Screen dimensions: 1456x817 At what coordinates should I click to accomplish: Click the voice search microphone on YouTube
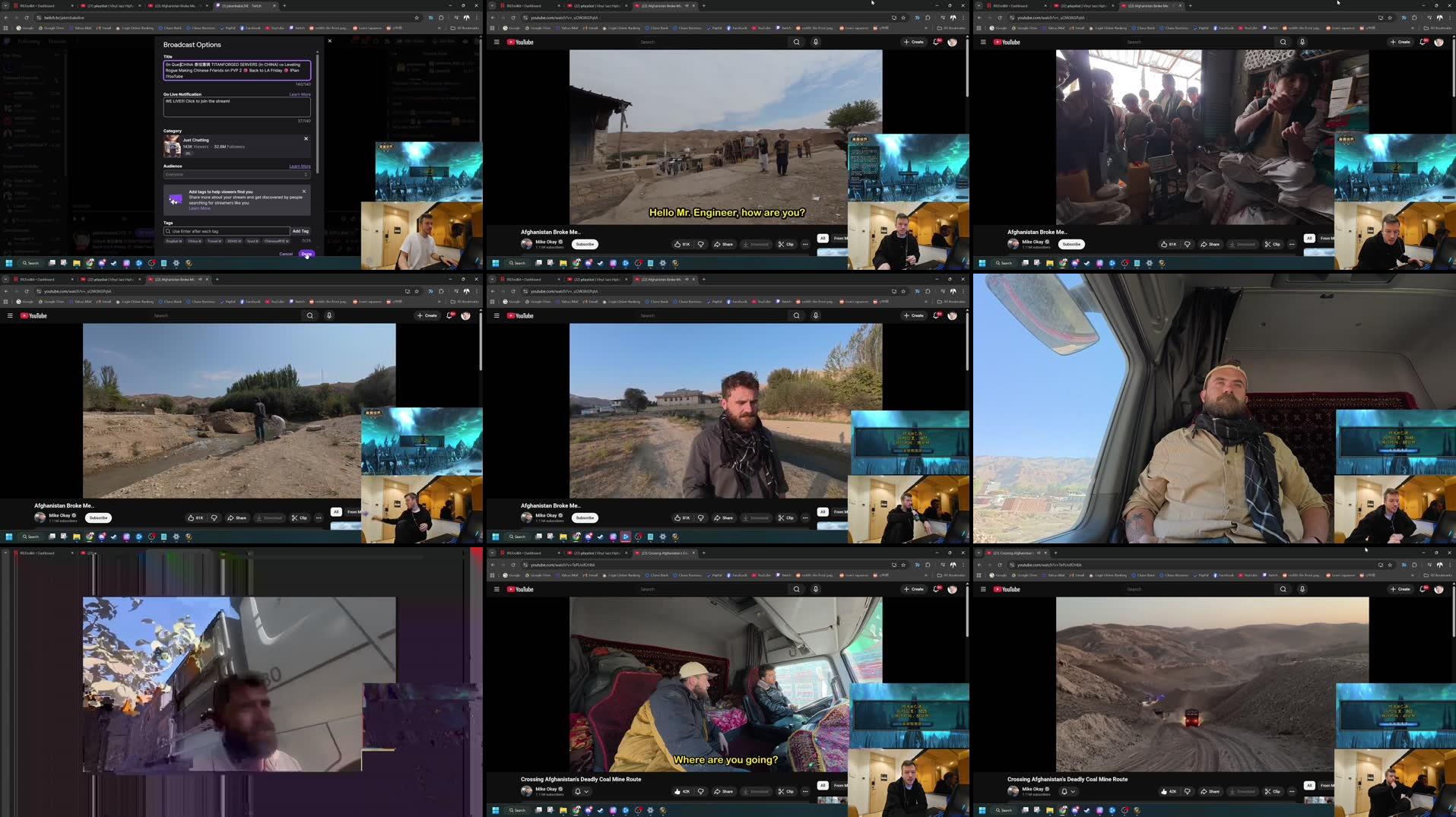[815, 42]
